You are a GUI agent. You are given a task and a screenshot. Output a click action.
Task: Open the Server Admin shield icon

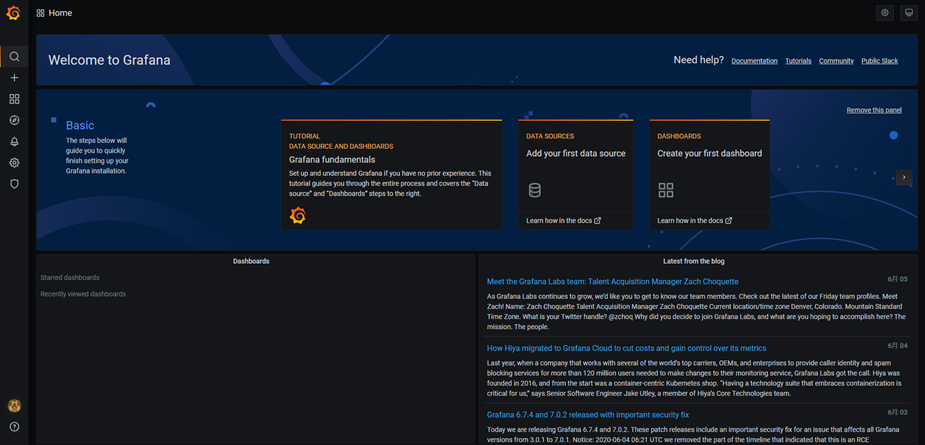pyautogui.click(x=15, y=184)
